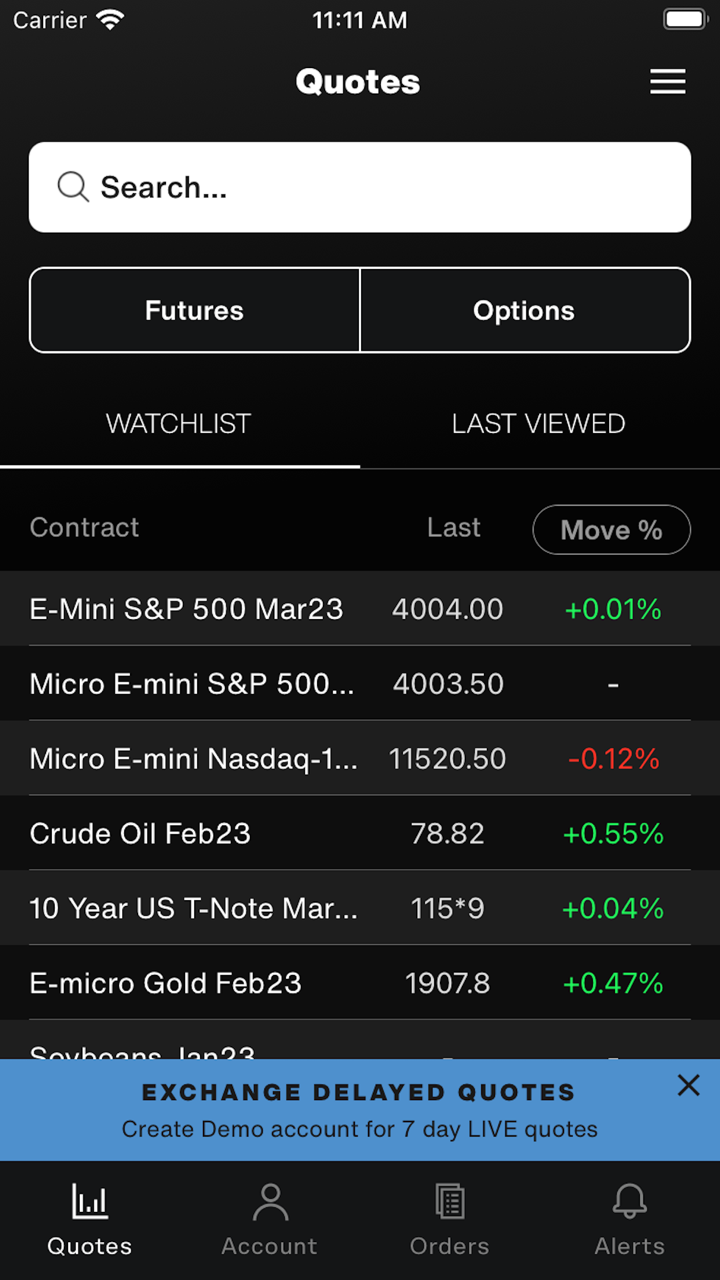Switch to the LAST VIEWED tab
Screen dimensions: 720x1280
(539, 424)
